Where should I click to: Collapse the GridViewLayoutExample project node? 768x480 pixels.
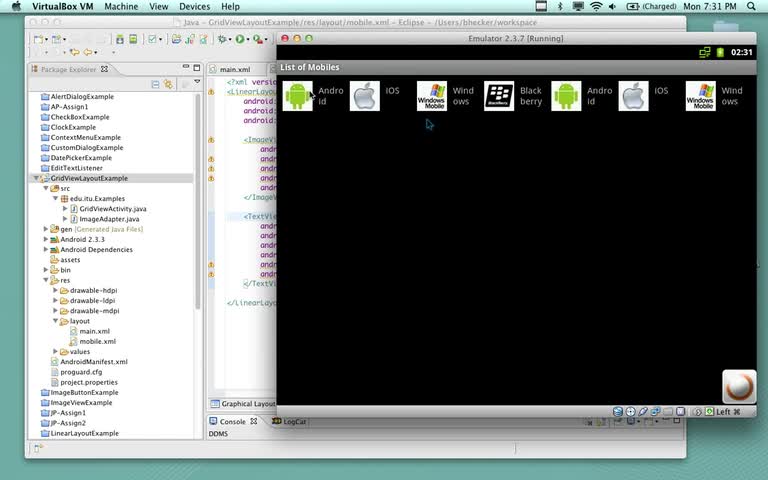pos(36,178)
